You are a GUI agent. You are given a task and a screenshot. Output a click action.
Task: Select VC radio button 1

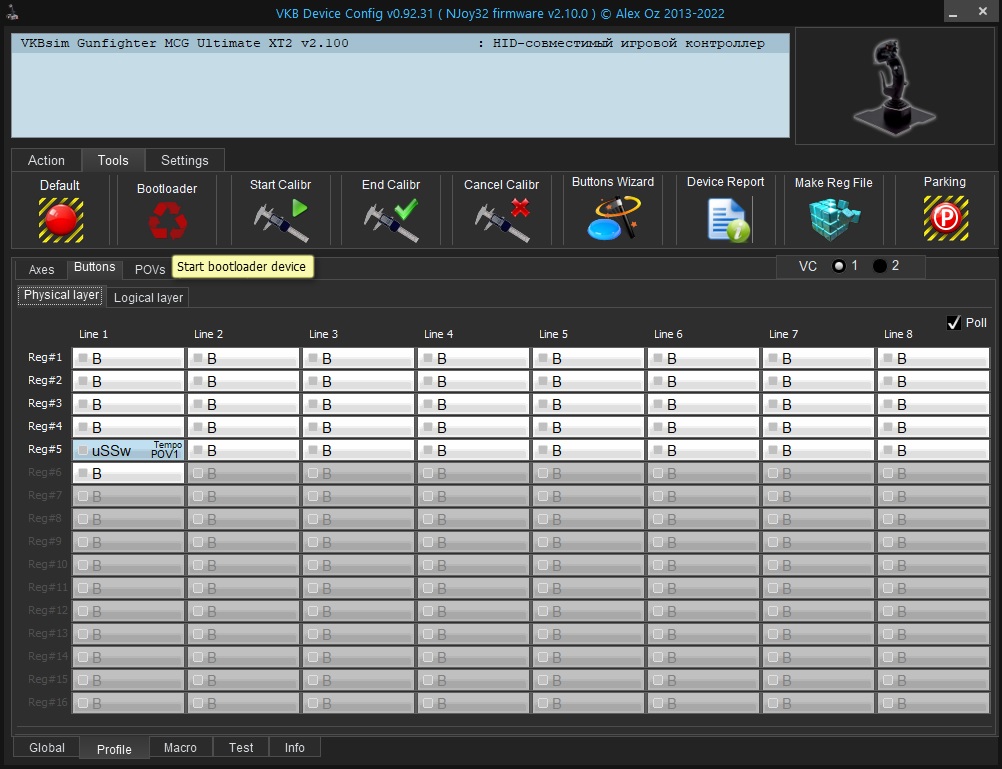[x=838, y=266]
